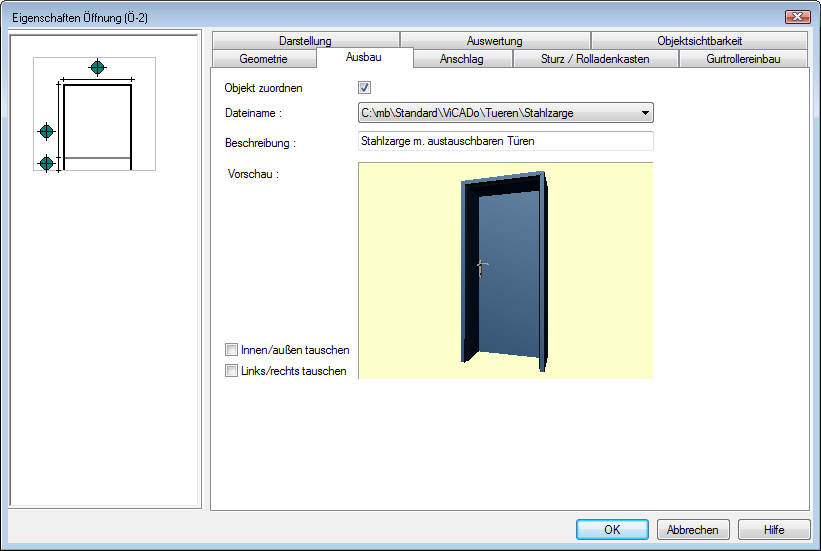Image resolution: width=821 pixels, height=551 pixels.
Task: Click the top width dimension marker
Action: point(97,68)
